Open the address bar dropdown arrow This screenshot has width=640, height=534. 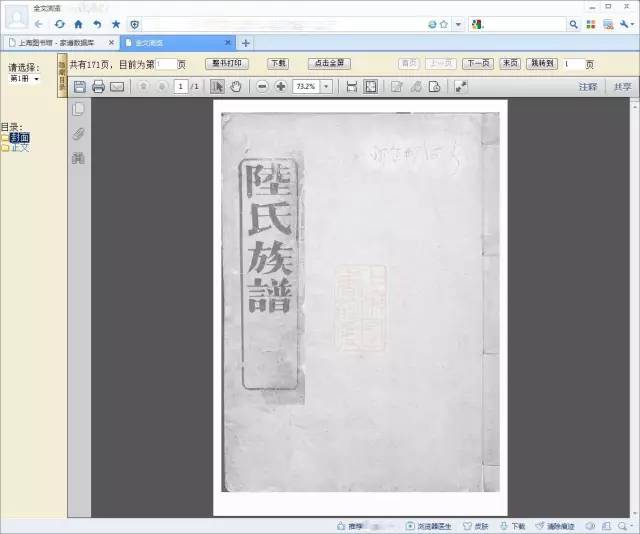(x=458, y=24)
